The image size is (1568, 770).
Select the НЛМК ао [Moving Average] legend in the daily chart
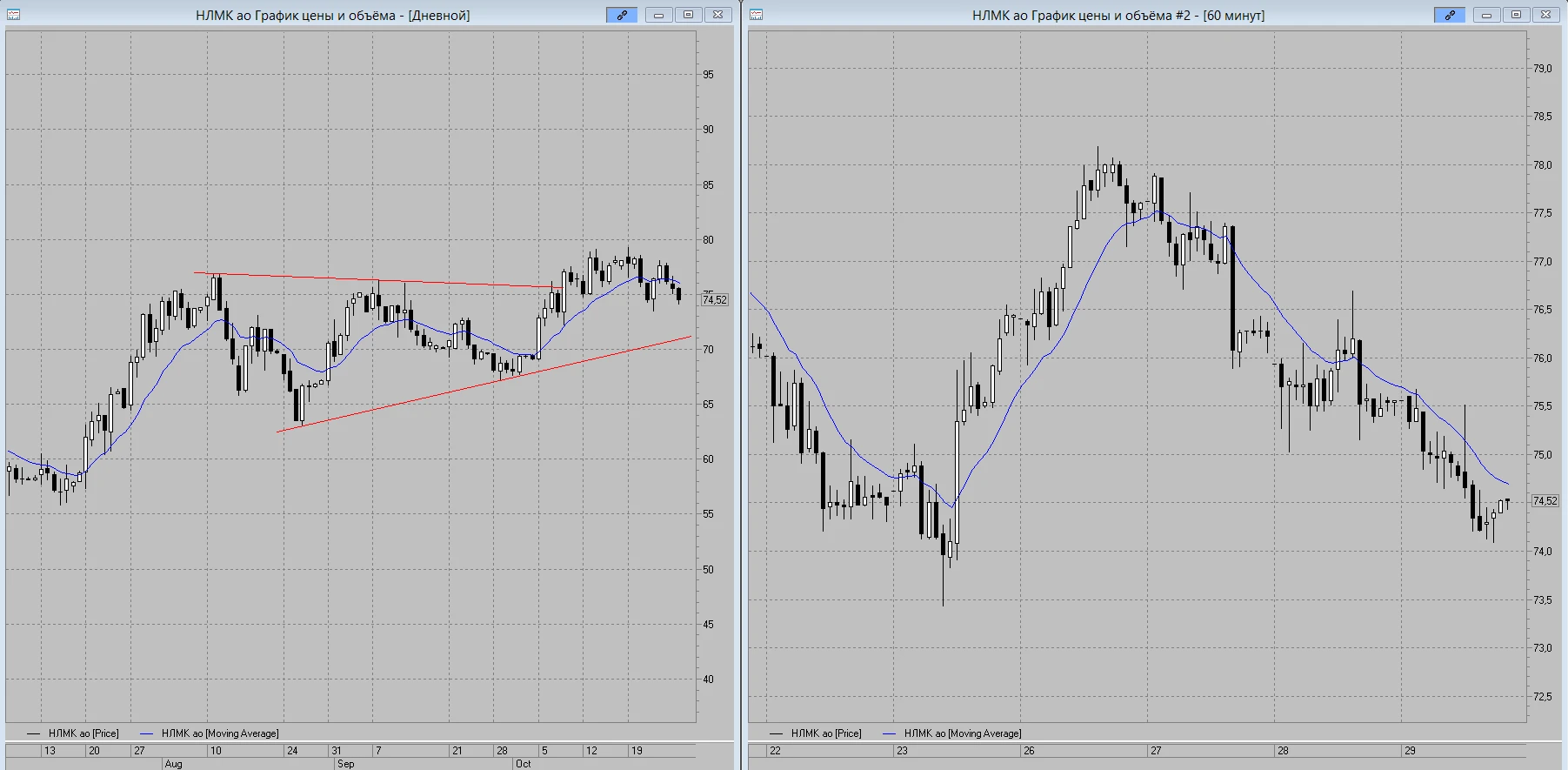point(210,733)
